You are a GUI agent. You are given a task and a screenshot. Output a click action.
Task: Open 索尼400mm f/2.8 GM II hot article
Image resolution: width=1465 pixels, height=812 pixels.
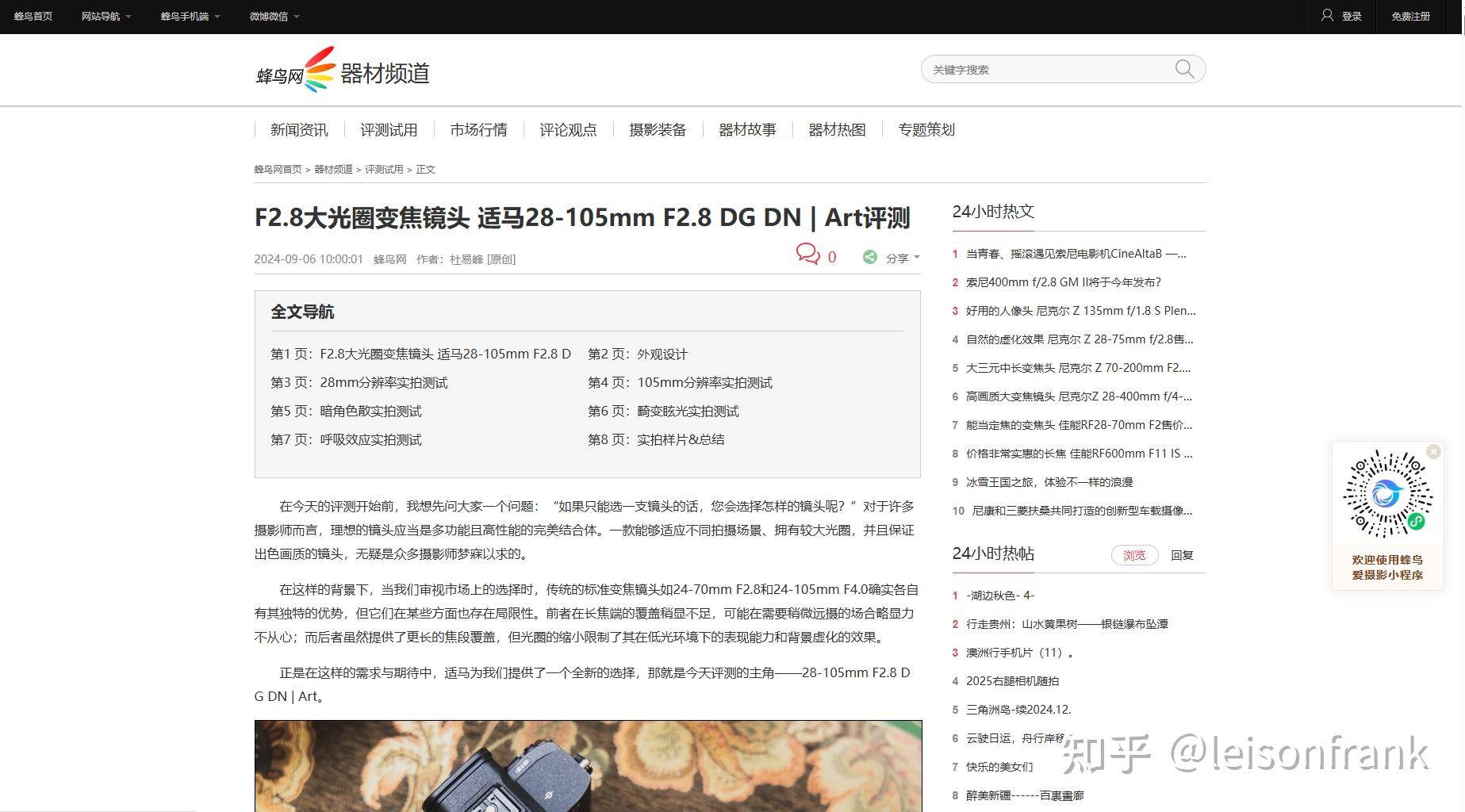pyautogui.click(x=1064, y=282)
